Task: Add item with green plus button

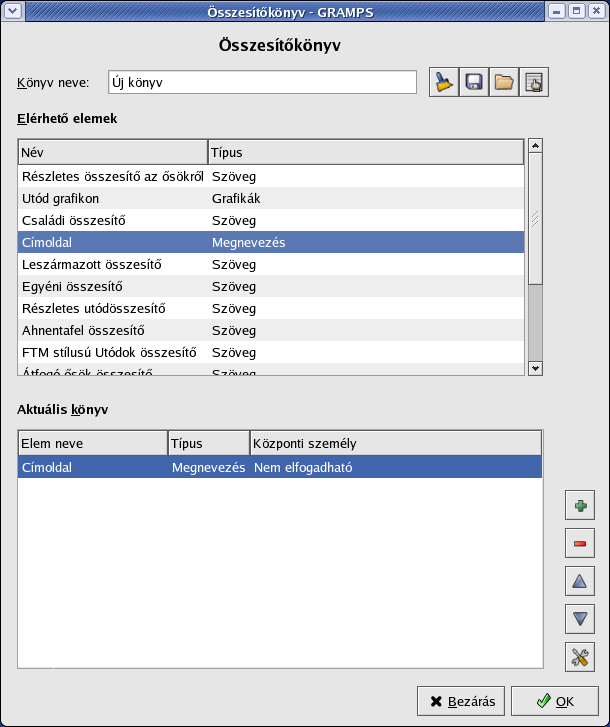Action: (579, 506)
